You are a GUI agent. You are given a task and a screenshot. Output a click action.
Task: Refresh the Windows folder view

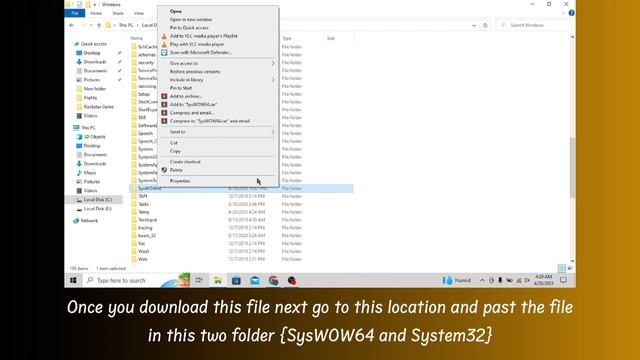[x=485, y=25]
